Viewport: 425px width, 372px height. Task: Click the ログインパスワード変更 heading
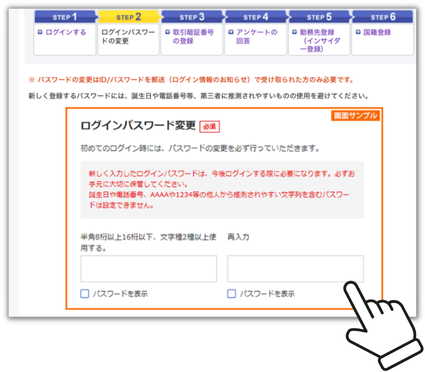click(x=138, y=126)
